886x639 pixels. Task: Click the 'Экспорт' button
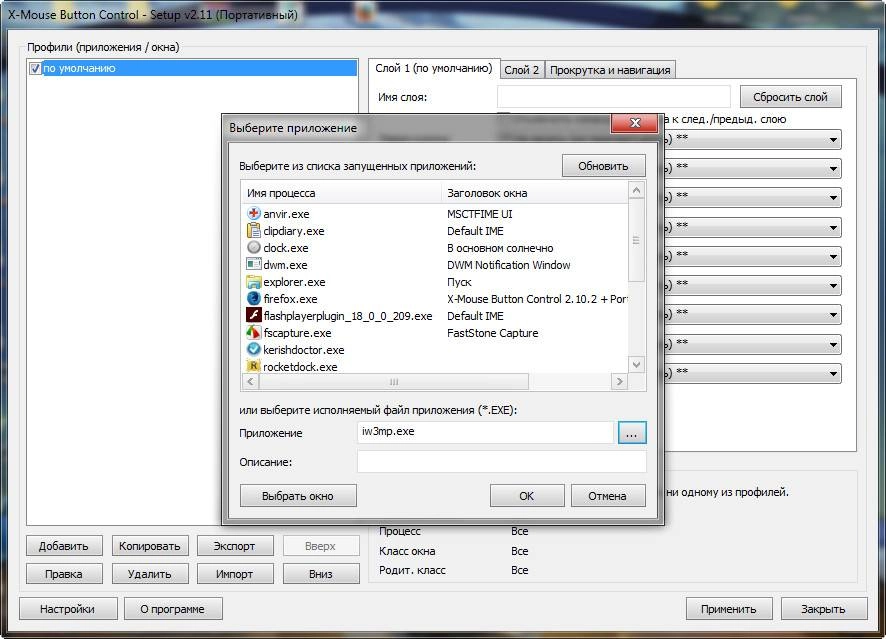234,546
